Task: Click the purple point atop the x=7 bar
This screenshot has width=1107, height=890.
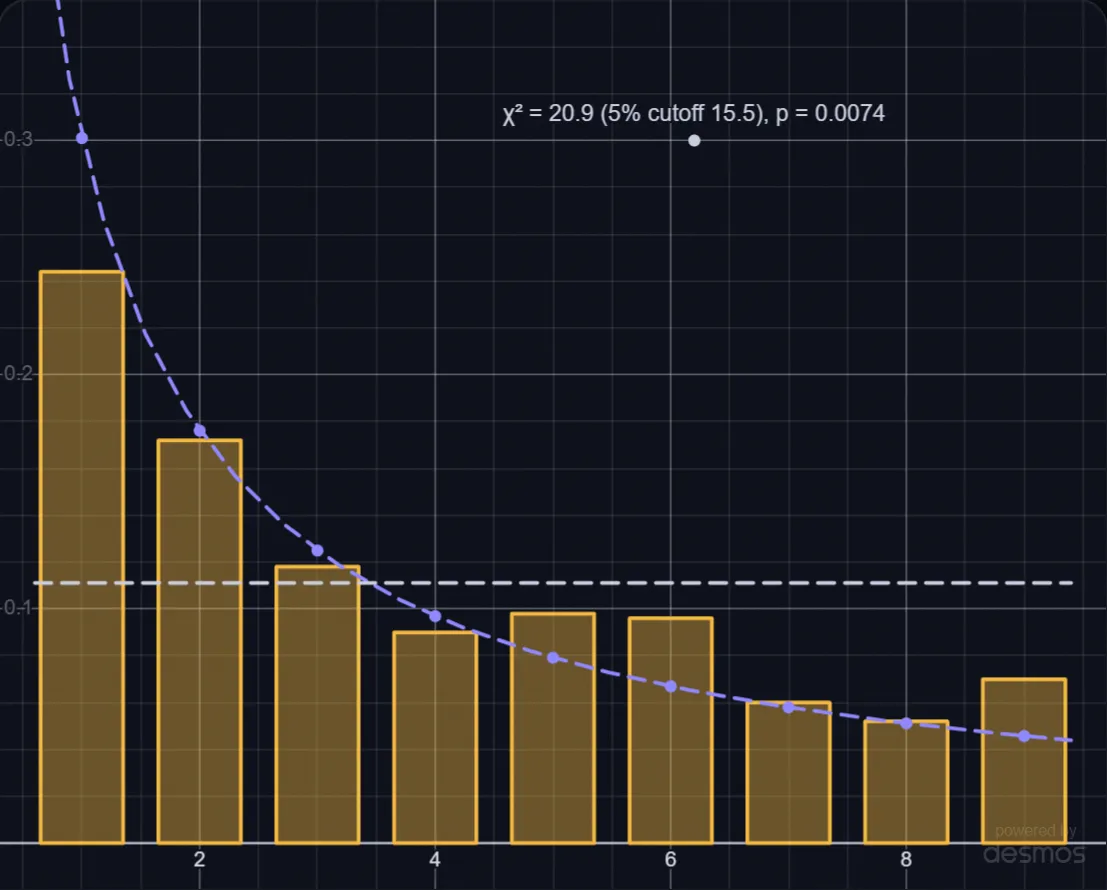Action: tap(789, 706)
